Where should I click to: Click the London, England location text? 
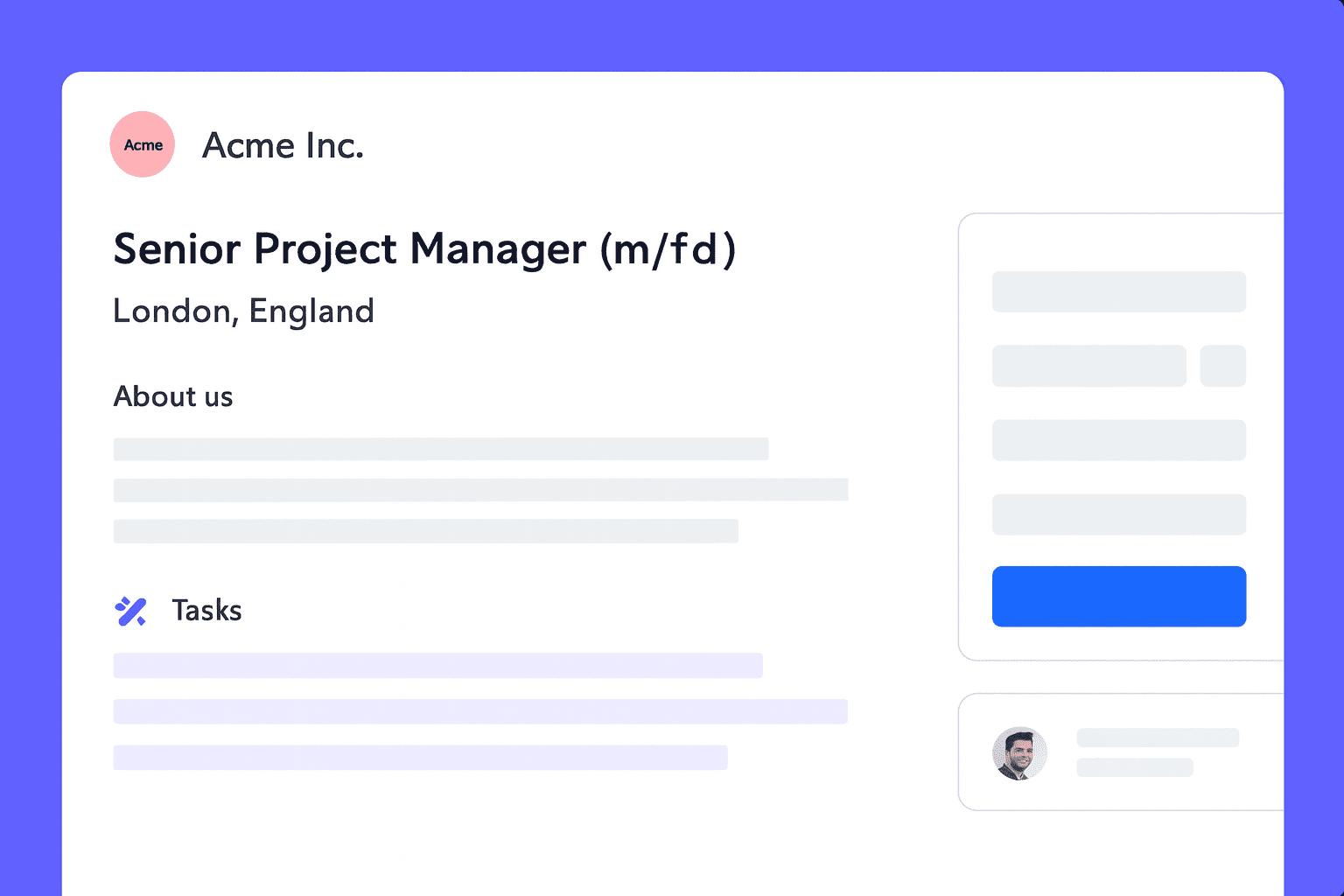point(243,311)
